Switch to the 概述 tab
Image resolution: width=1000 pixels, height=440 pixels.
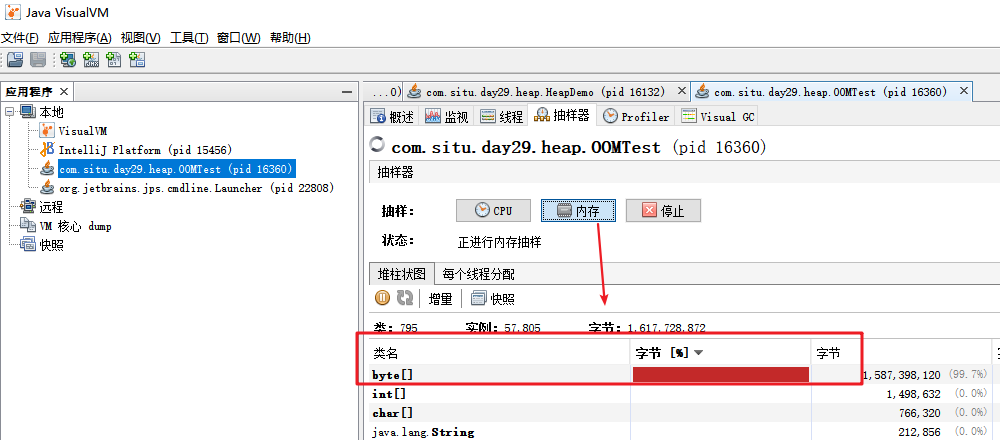[393, 117]
